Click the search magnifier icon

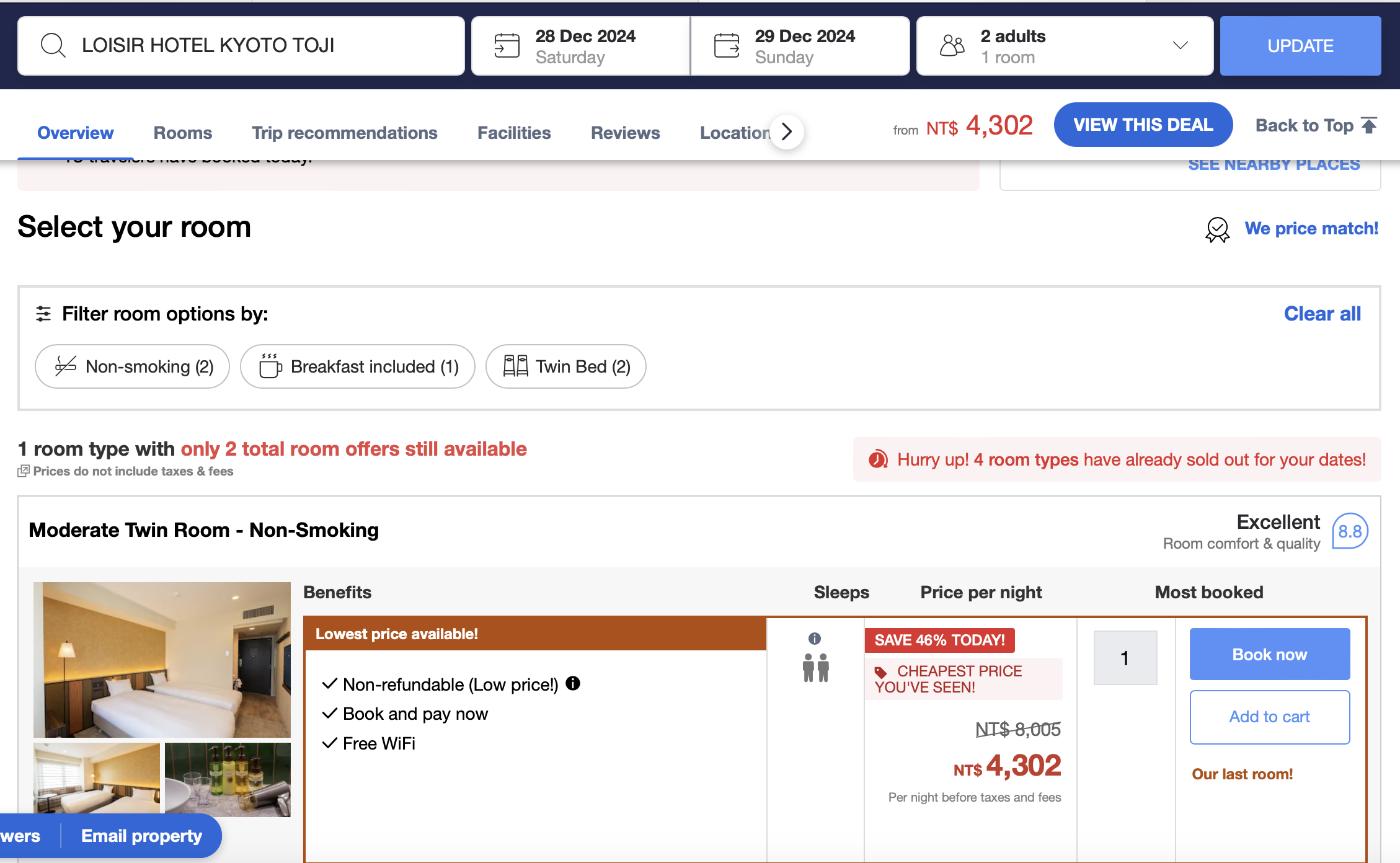pyautogui.click(x=53, y=46)
